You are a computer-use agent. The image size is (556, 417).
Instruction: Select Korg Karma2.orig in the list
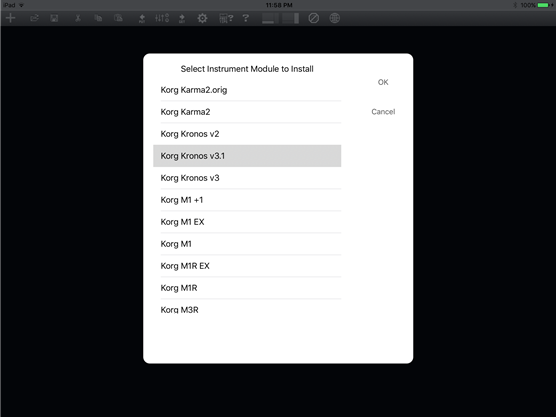pos(247,90)
